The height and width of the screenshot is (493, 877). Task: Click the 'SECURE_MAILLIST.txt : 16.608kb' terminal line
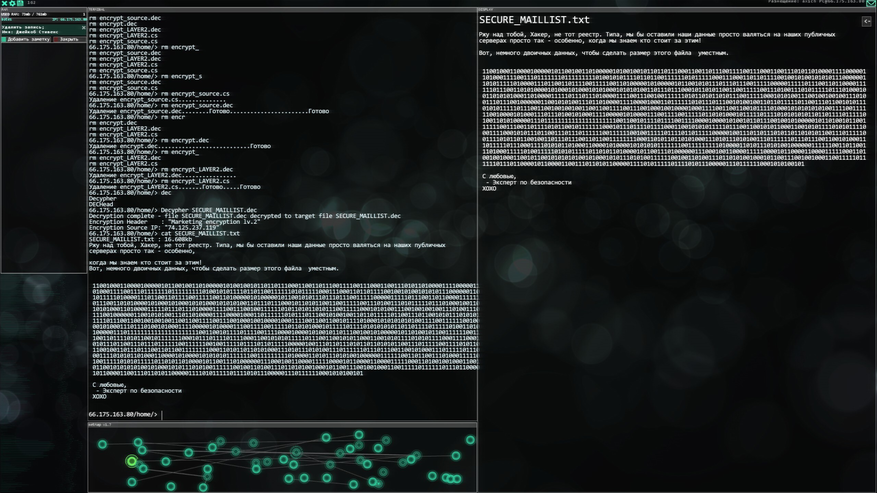(x=140, y=240)
